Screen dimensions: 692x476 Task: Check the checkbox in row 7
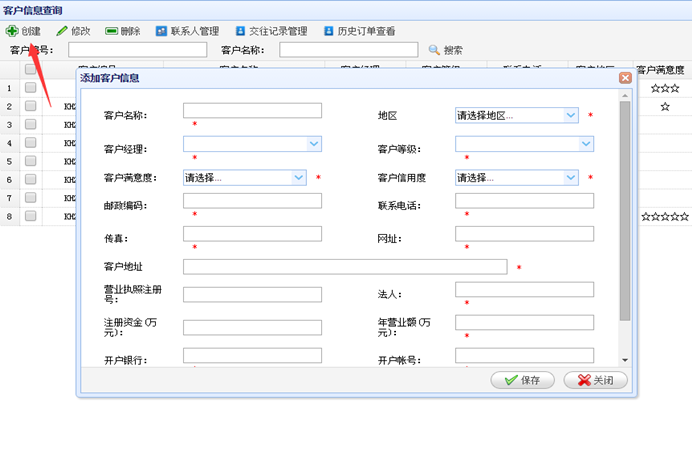[x=30, y=198]
